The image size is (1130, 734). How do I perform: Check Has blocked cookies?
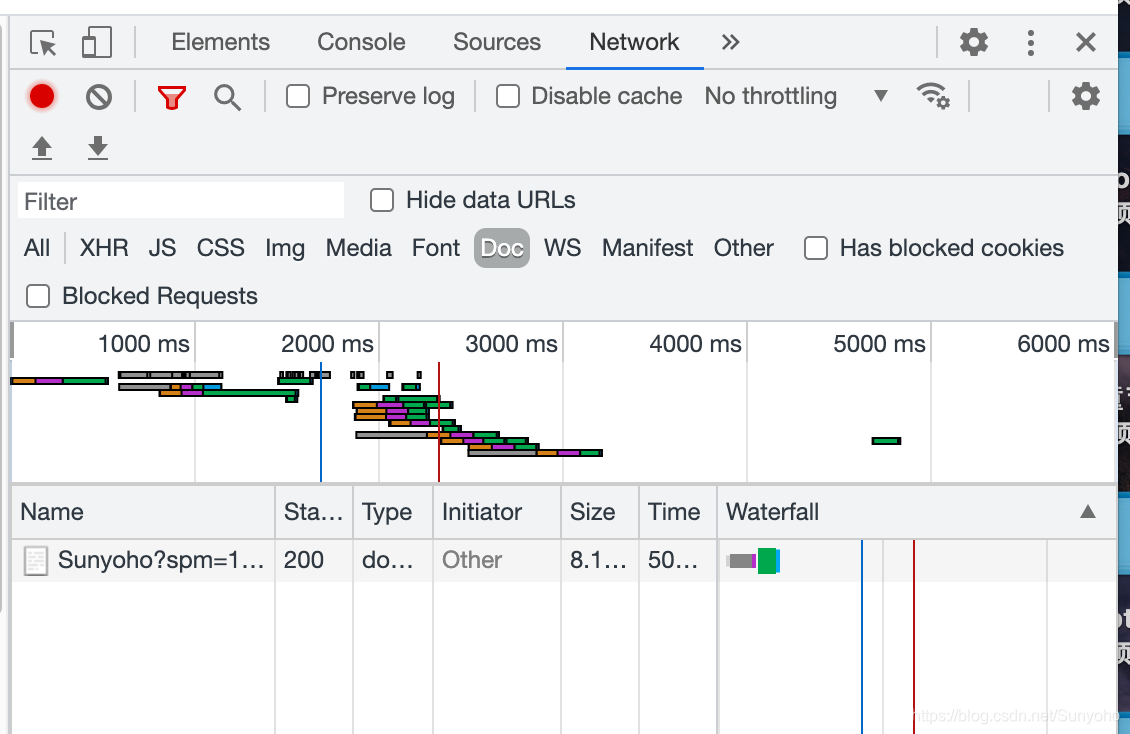(815, 248)
